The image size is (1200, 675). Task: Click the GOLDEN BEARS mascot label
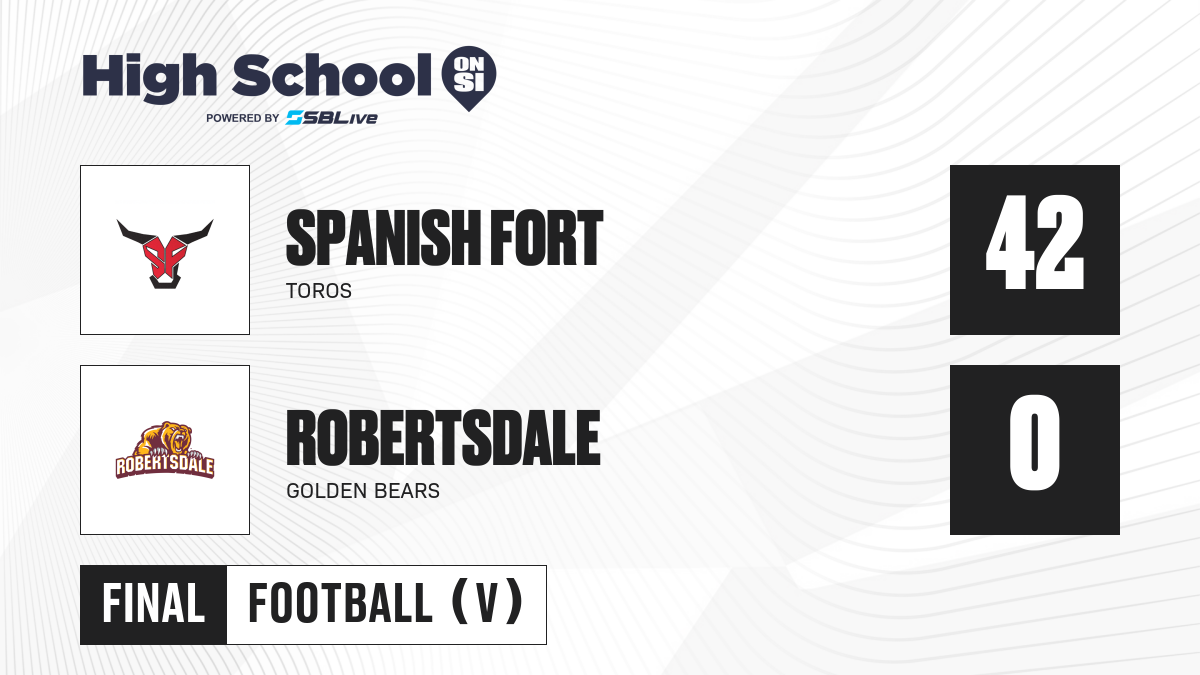[x=363, y=491]
